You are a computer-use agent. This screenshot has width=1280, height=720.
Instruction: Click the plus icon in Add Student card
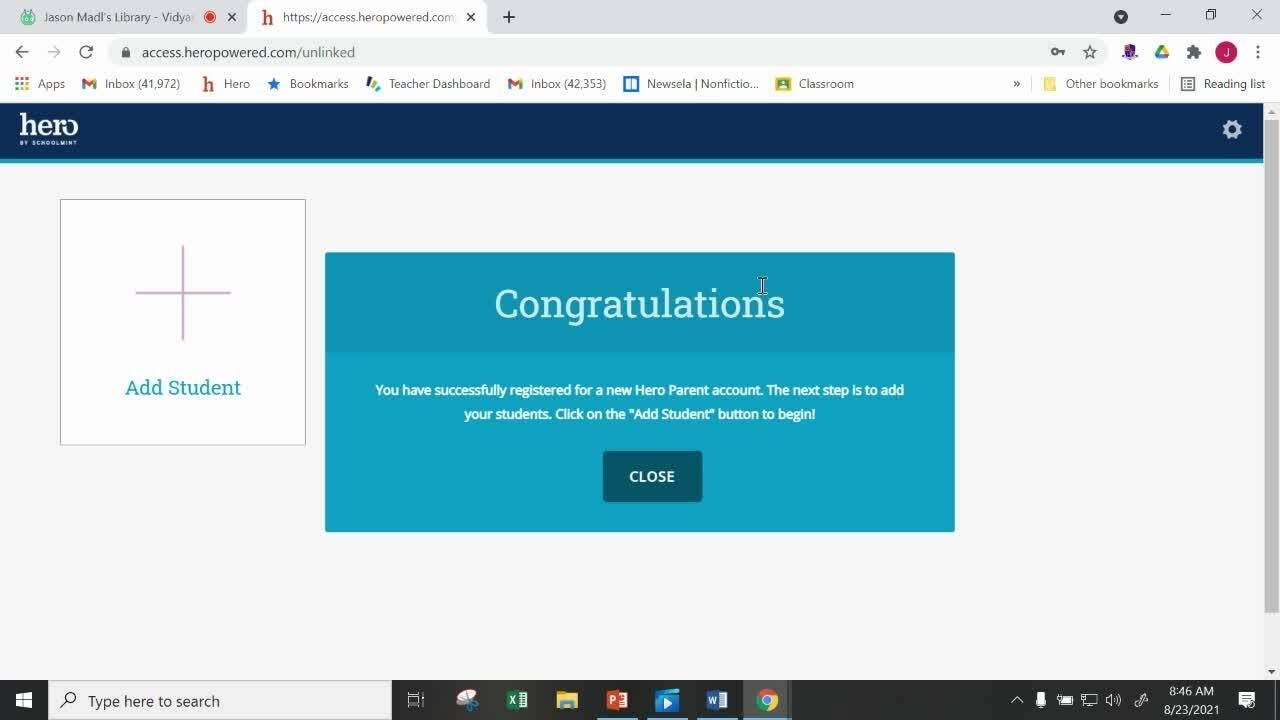[183, 293]
